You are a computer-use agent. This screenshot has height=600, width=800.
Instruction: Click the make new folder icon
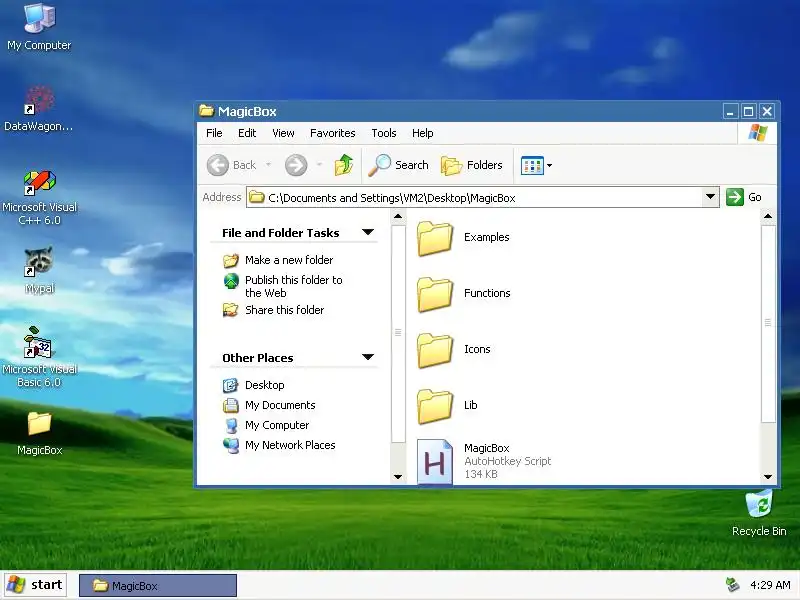[231, 260]
